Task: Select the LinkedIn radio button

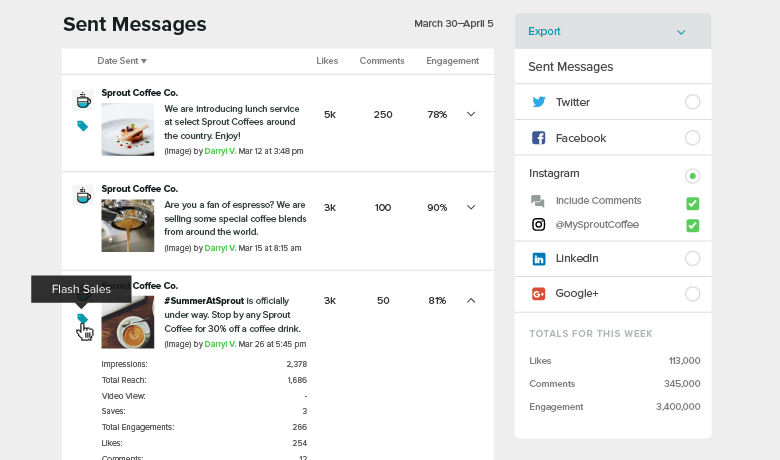Action: [x=692, y=259]
